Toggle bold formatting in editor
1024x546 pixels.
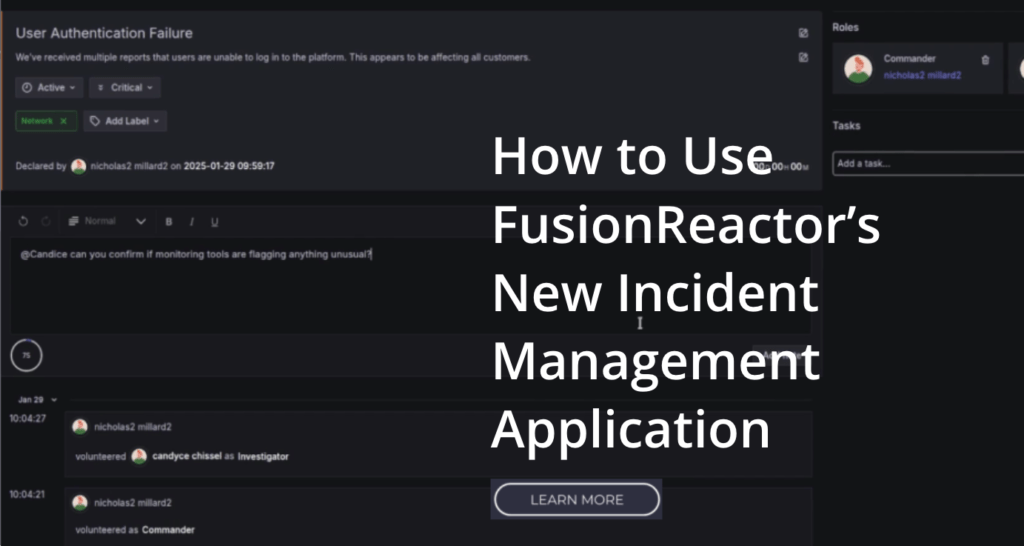point(168,222)
